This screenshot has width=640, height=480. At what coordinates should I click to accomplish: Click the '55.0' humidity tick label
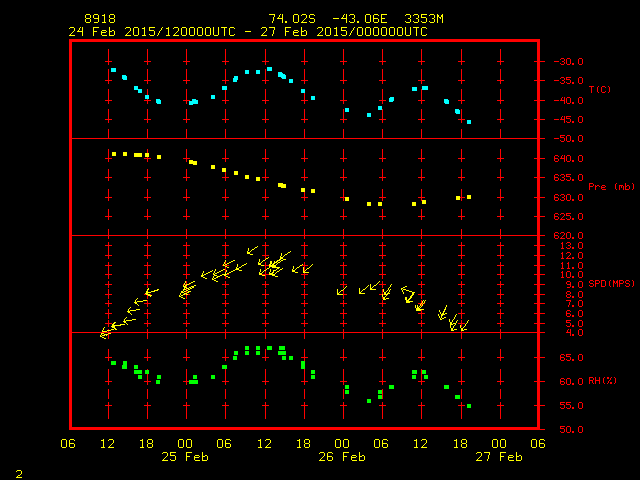[x=571, y=405]
